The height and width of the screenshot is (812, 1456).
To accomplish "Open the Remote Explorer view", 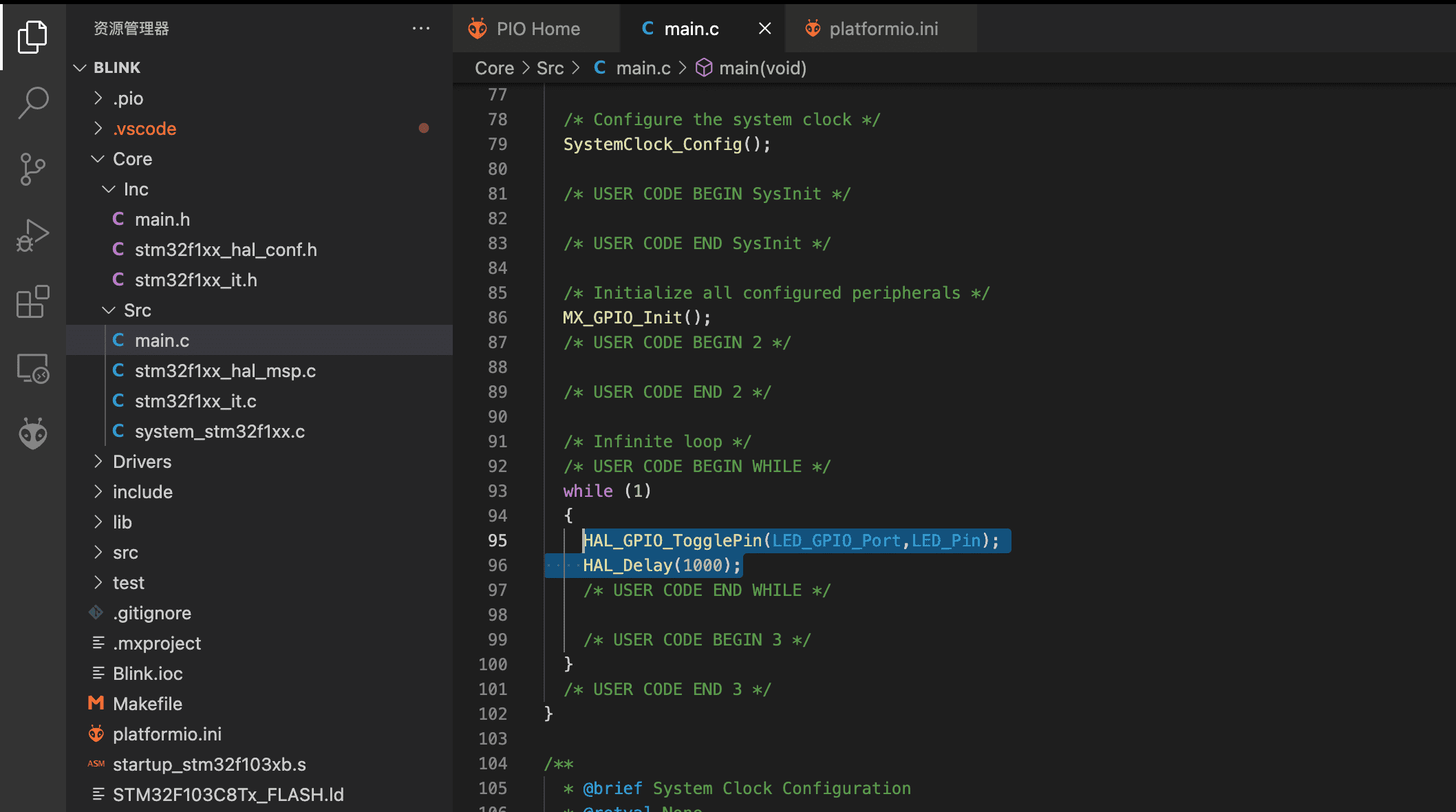I will (x=32, y=368).
